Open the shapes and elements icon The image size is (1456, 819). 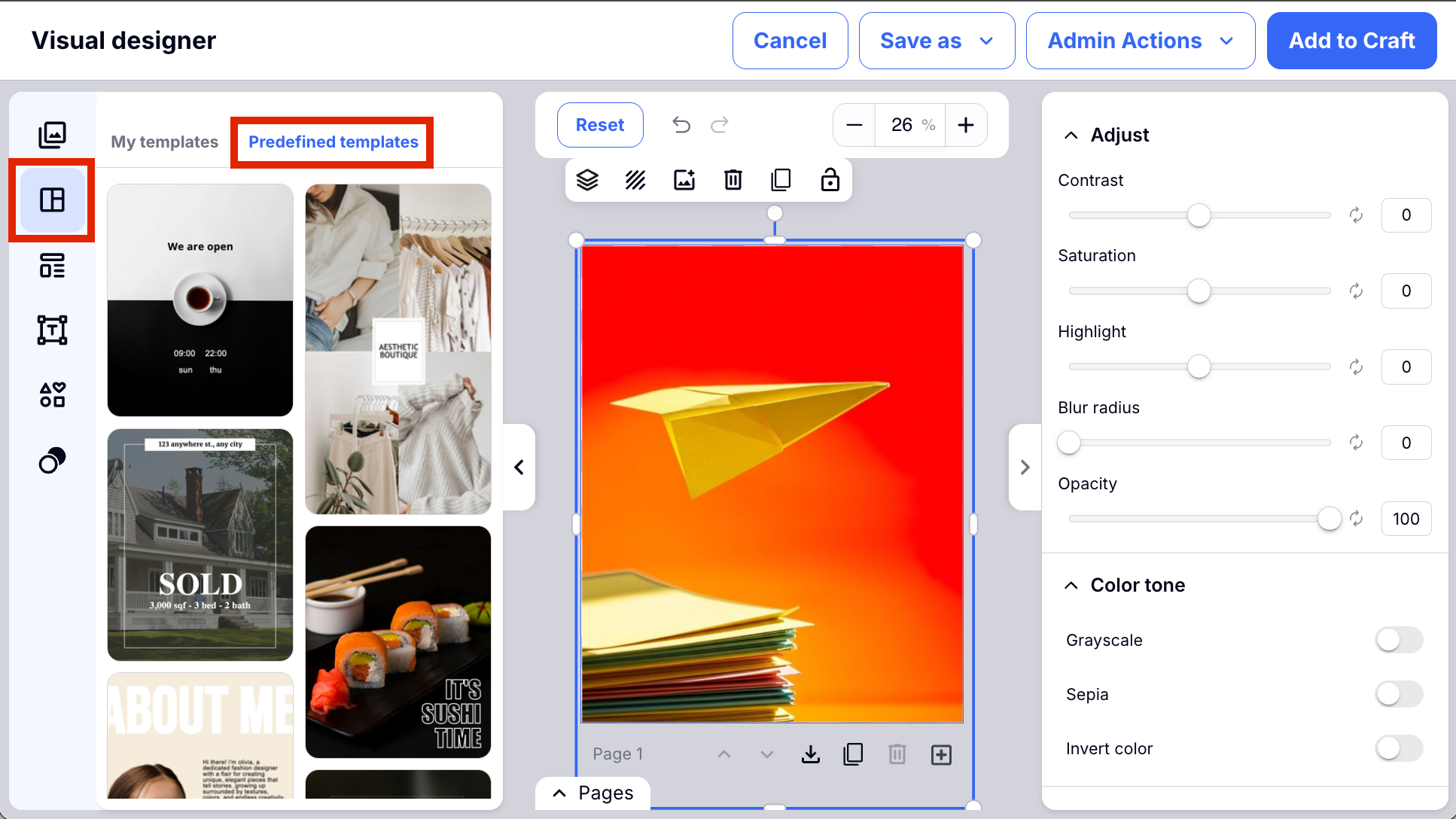(52, 394)
